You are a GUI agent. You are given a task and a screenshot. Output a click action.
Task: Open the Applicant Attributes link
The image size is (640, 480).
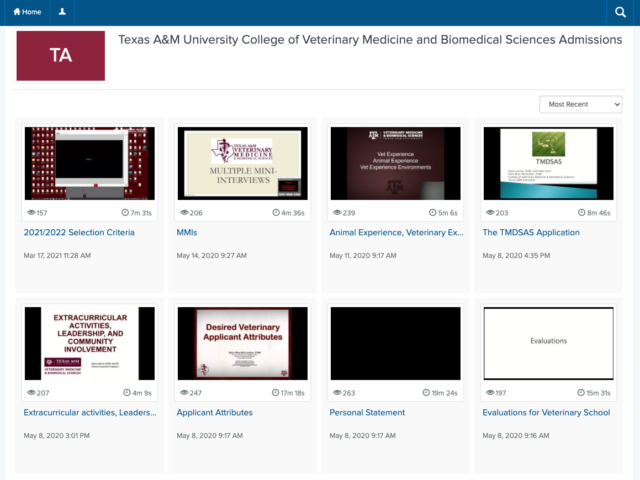coord(214,412)
